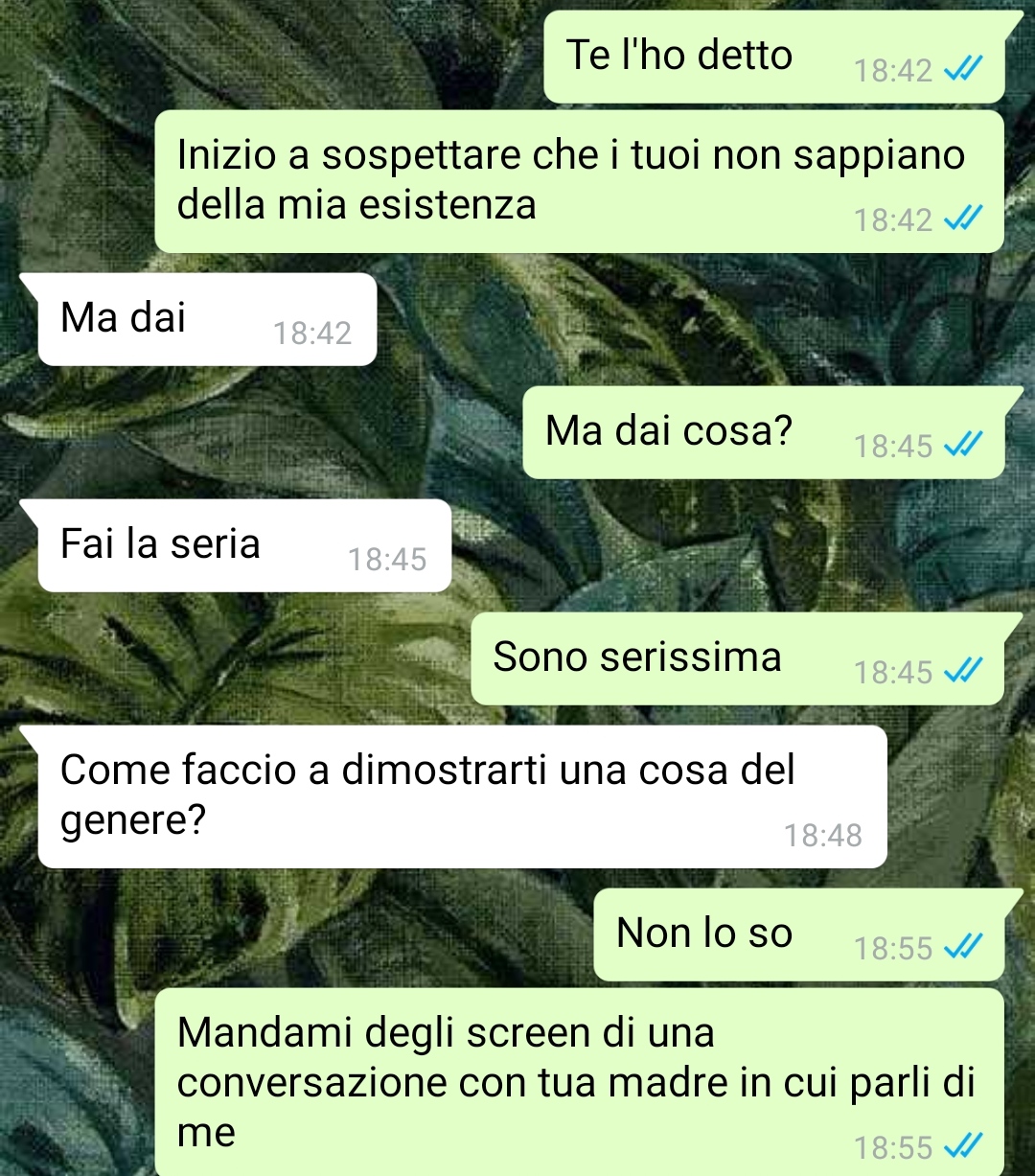The image size is (1035, 1176).
Task: Tap the 18:55 timestamp on "Non lo so"
Action: coord(893,949)
